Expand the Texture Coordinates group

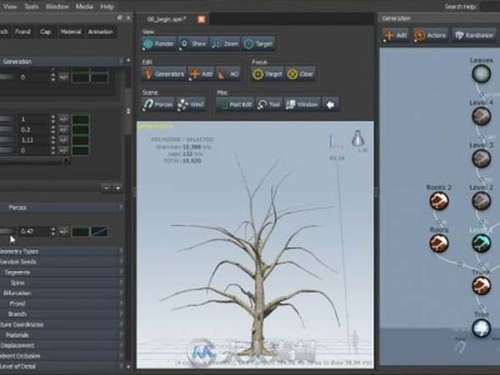62,324
